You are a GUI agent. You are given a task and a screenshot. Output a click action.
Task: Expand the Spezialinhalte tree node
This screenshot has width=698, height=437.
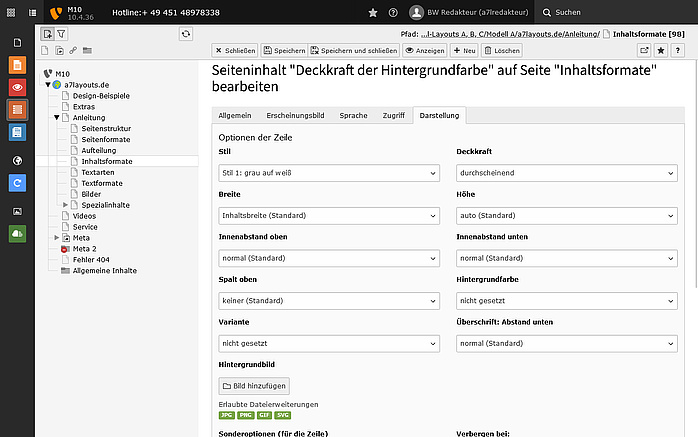65,205
